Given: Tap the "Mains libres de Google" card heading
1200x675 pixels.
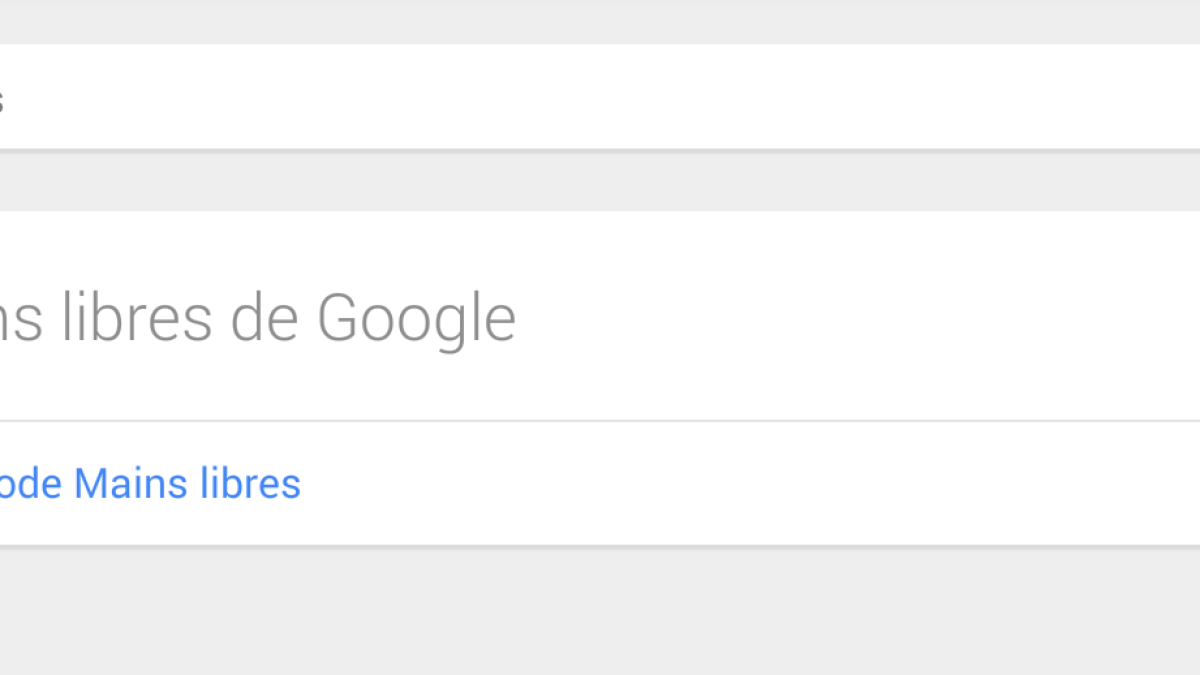Looking at the screenshot, I should pyautogui.click(x=258, y=318).
